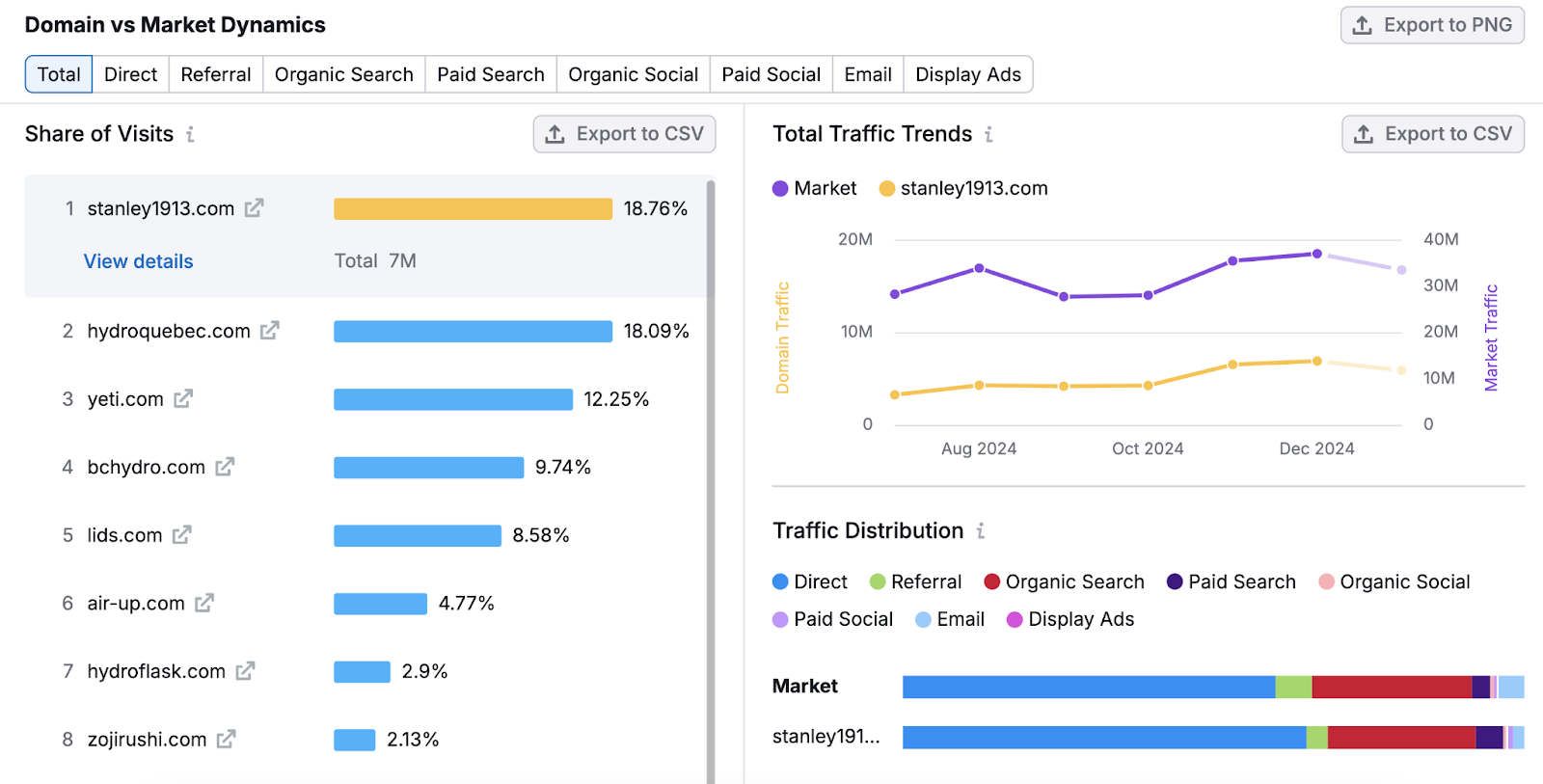
Task: Switch to the Display Ads tab
Action: (x=968, y=74)
